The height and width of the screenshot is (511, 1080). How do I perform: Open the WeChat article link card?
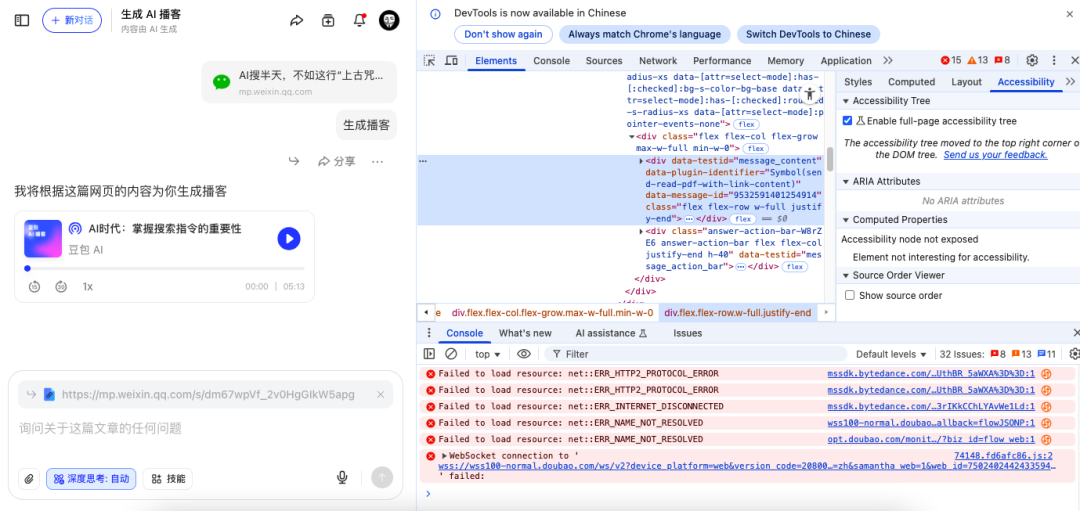click(299, 82)
